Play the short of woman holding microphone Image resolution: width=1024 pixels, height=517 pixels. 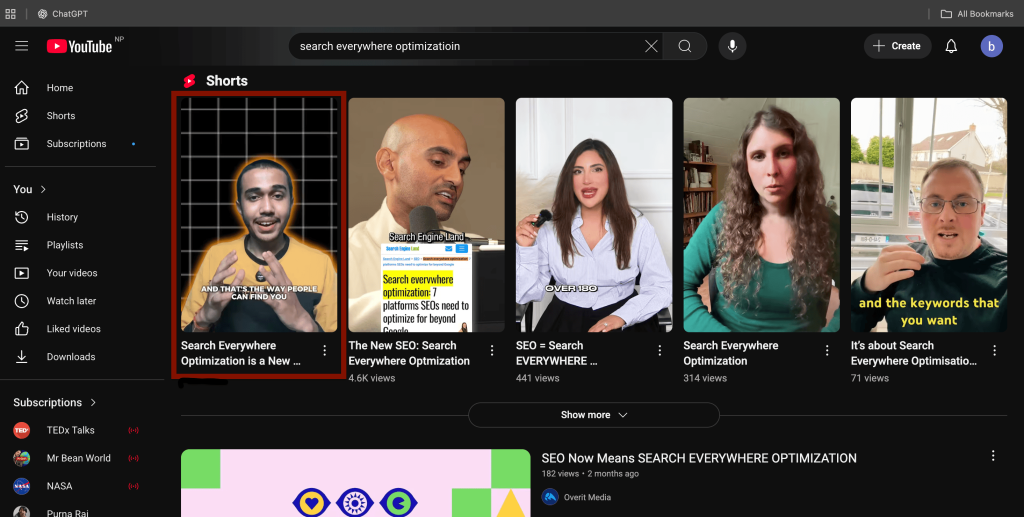point(594,215)
